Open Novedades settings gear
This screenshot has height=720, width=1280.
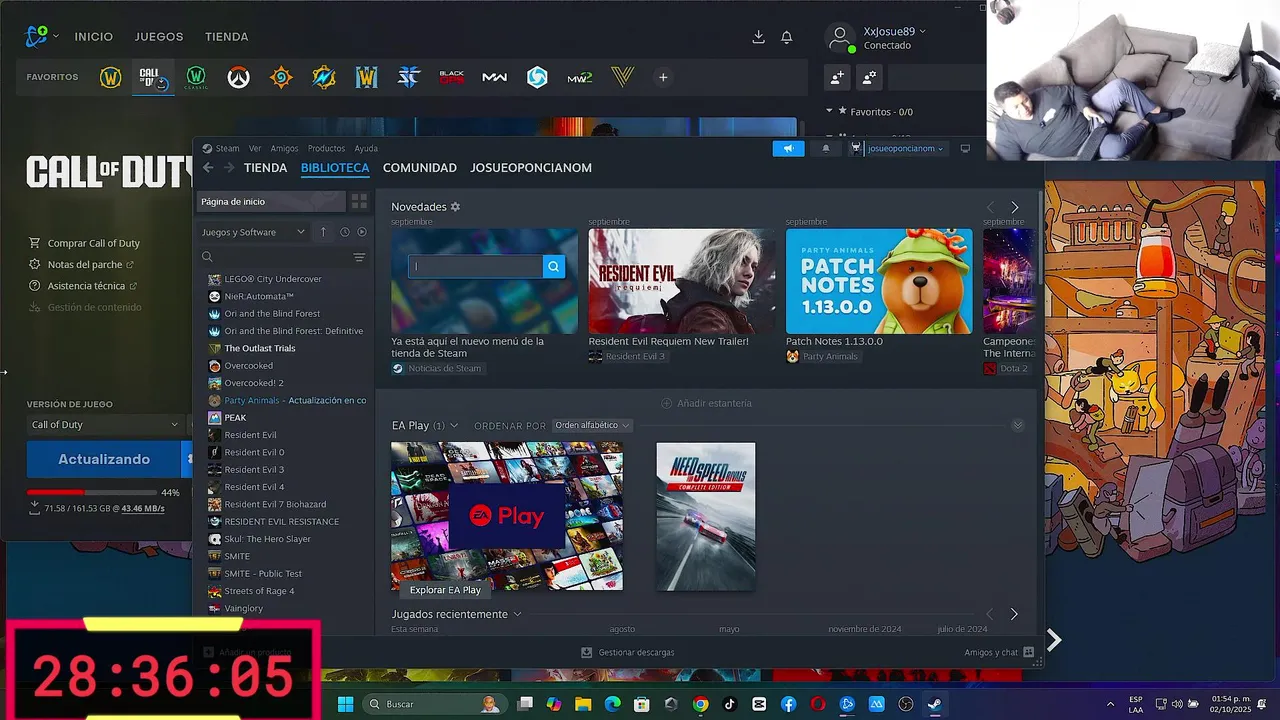pyautogui.click(x=455, y=207)
